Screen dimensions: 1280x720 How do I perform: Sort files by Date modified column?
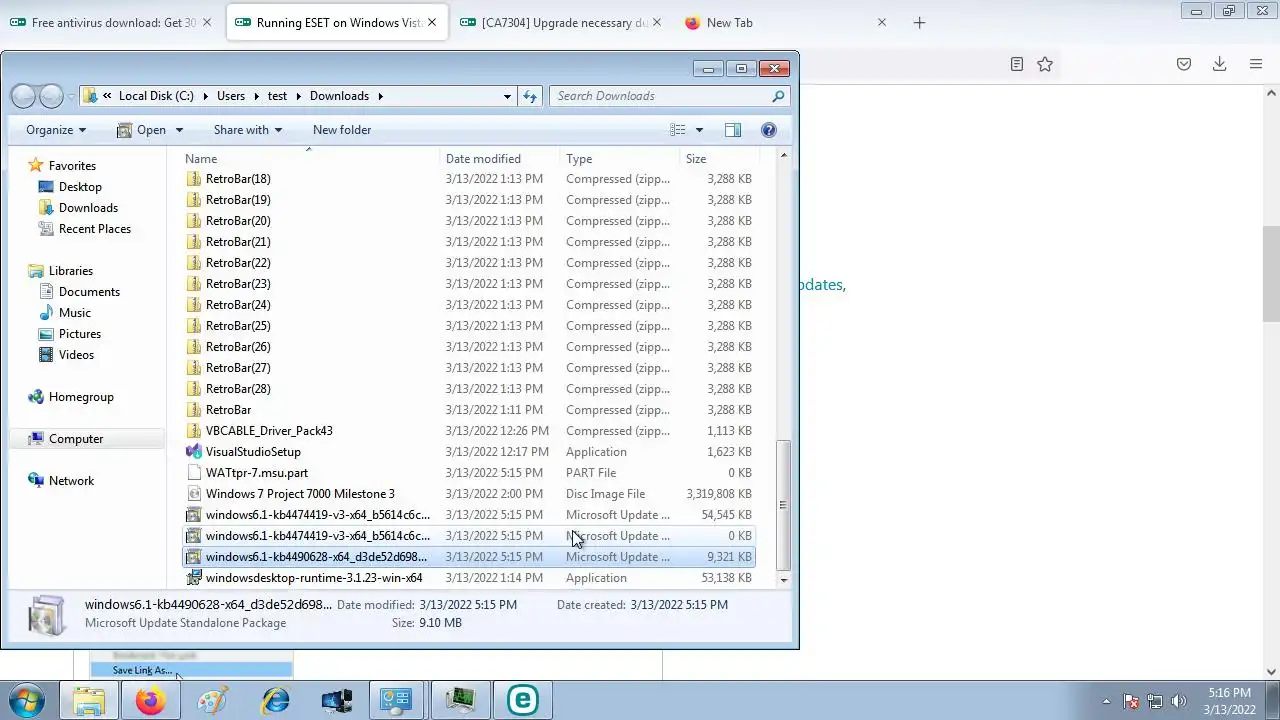500,159
